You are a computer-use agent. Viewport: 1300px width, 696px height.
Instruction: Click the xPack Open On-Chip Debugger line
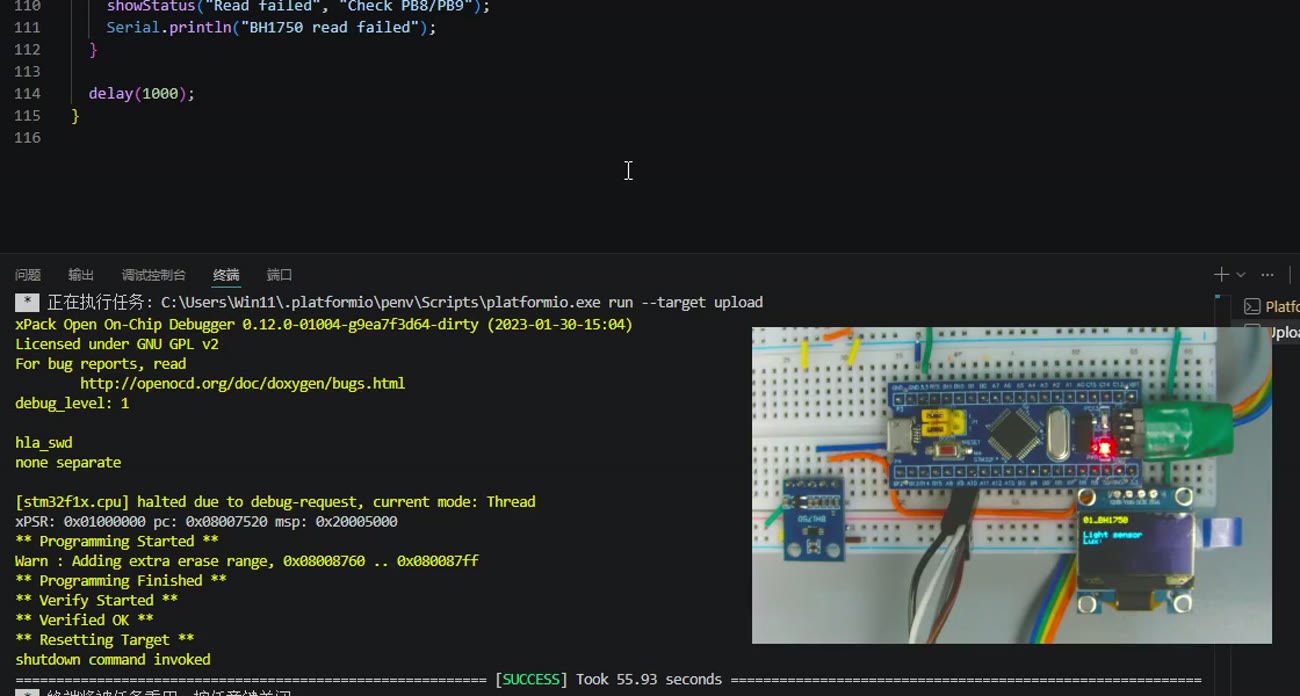[x=324, y=324]
